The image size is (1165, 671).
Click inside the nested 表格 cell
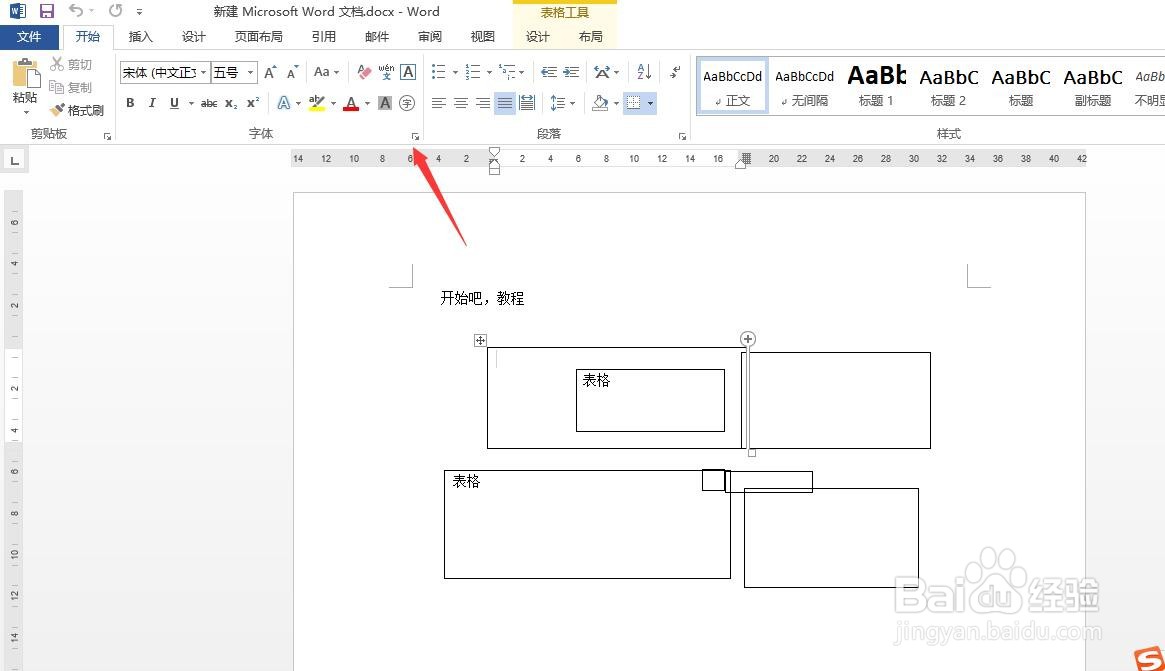point(650,400)
